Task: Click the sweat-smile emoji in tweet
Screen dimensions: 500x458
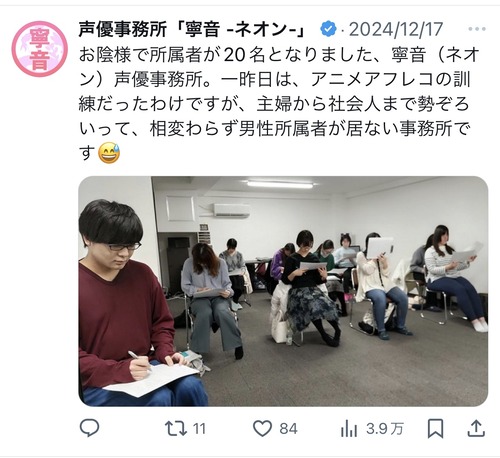Action: 109,153
